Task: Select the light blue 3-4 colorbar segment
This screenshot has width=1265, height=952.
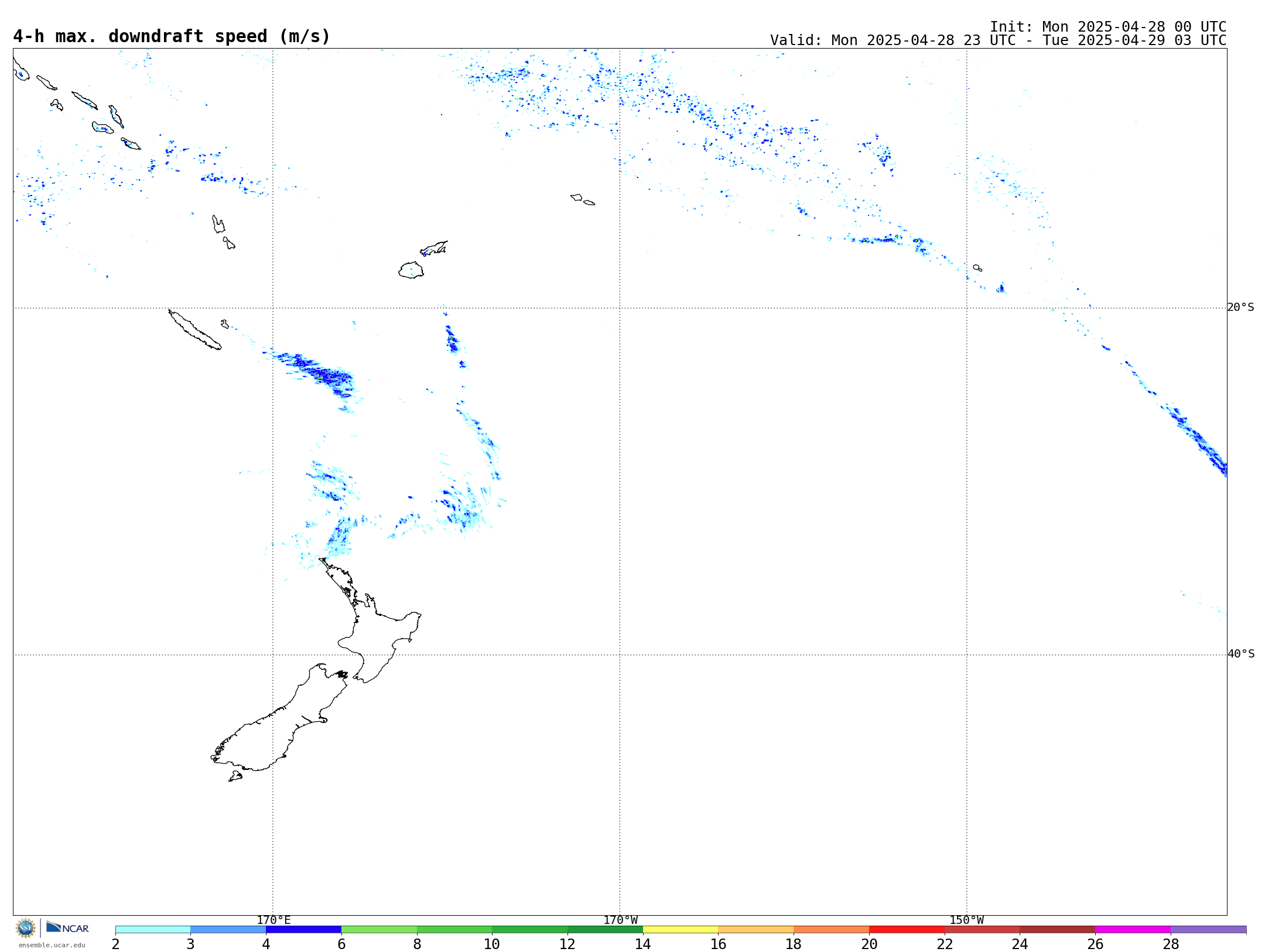Action: [228, 930]
